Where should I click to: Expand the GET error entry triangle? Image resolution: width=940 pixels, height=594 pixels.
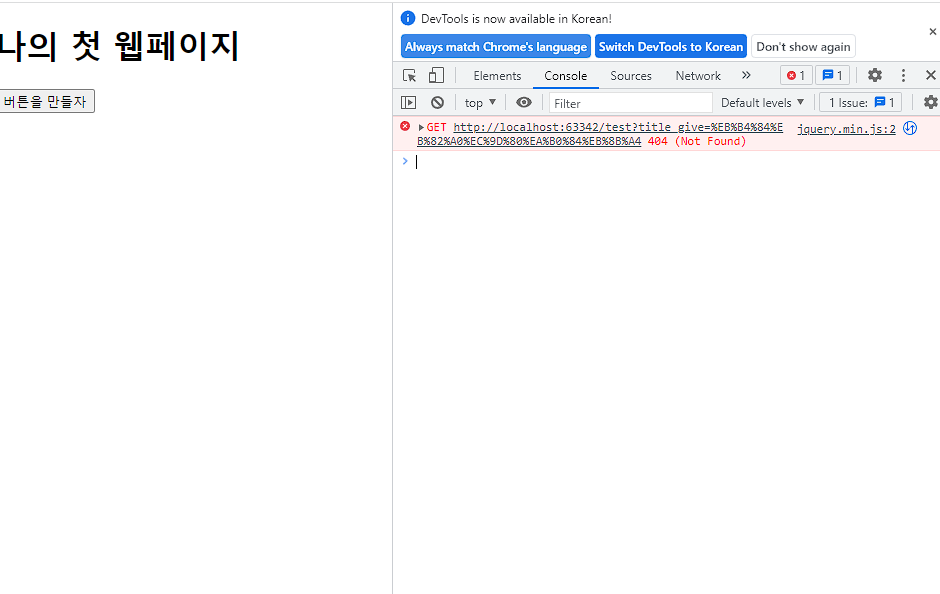point(421,127)
